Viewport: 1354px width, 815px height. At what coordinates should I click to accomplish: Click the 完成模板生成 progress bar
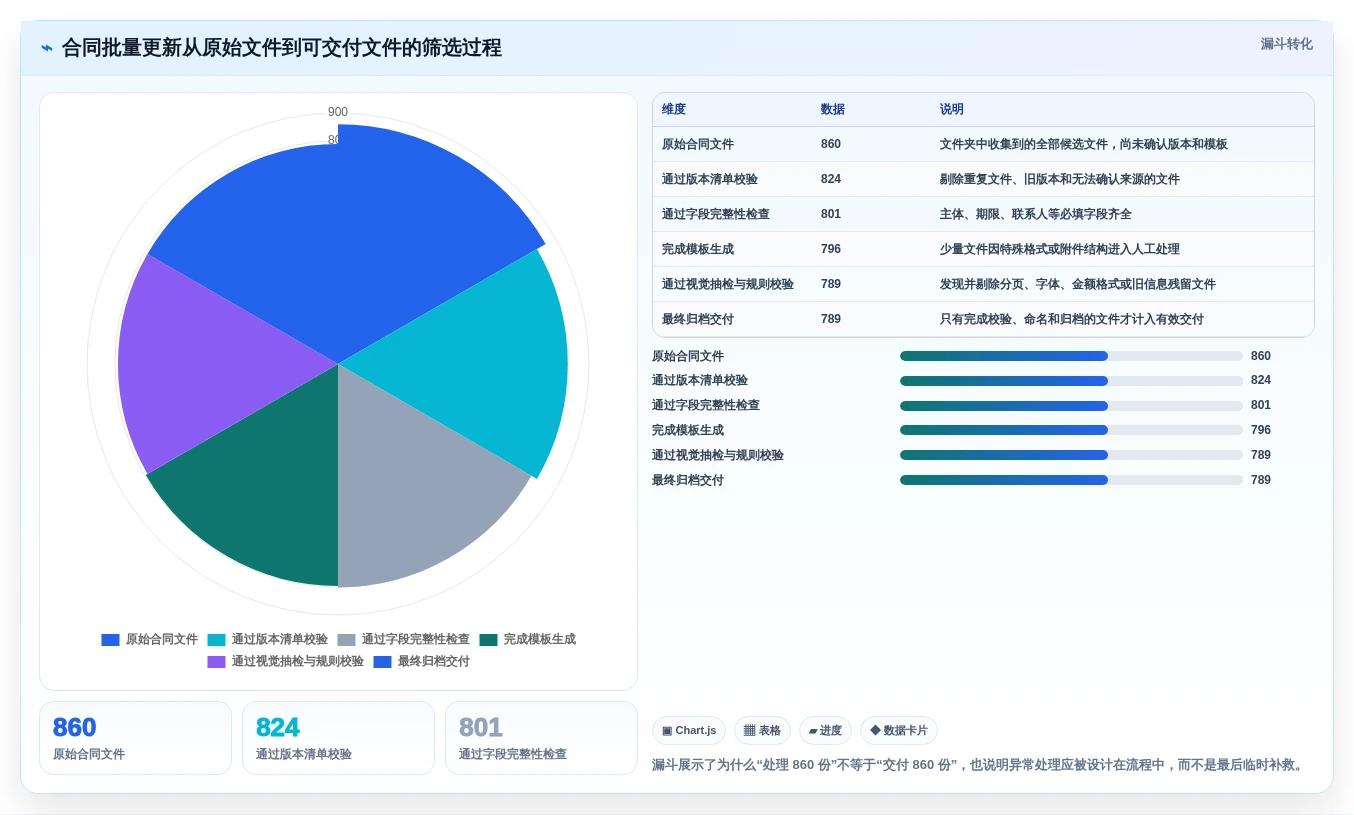(x=1071, y=430)
